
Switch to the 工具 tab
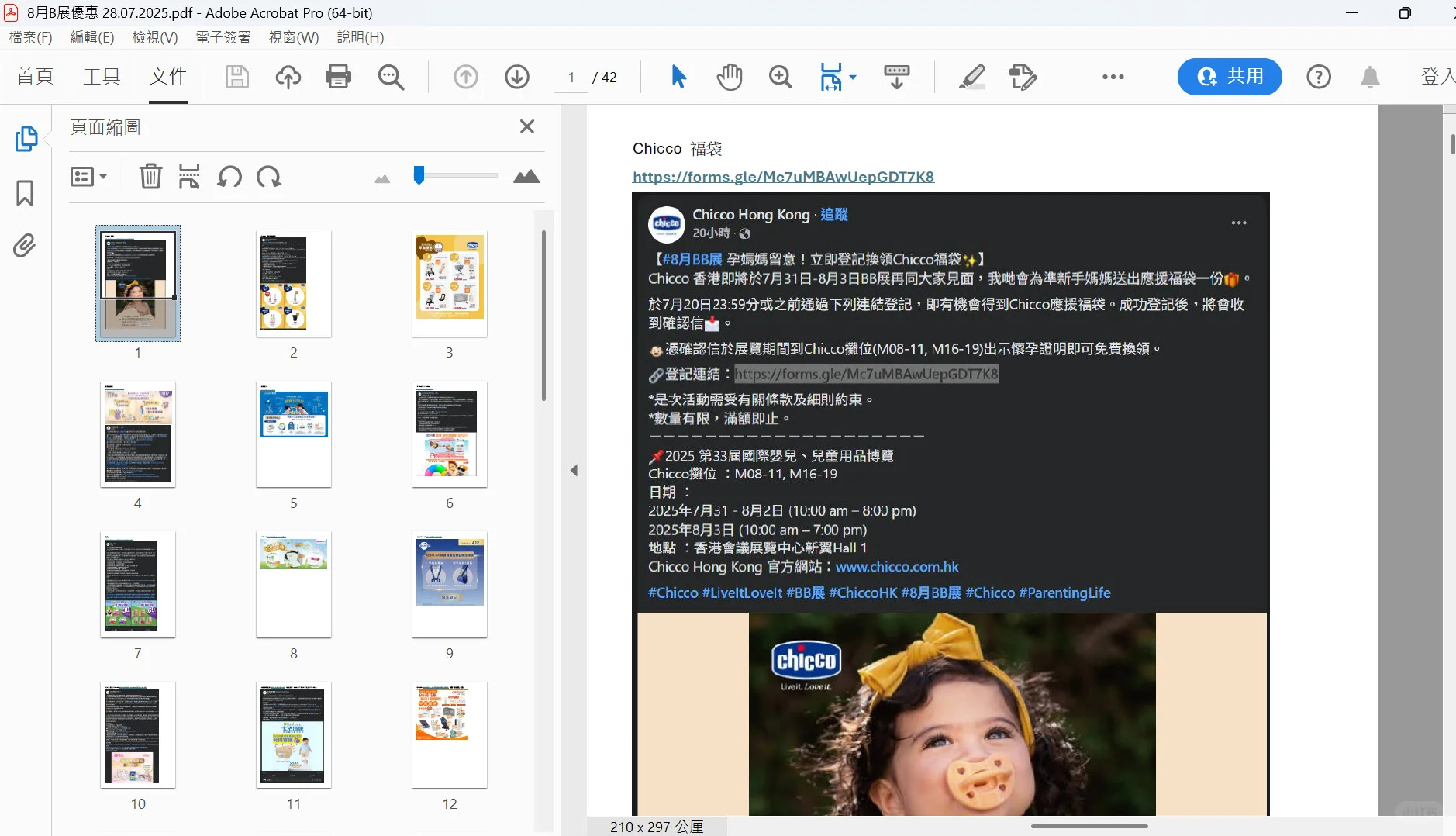[102, 77]
